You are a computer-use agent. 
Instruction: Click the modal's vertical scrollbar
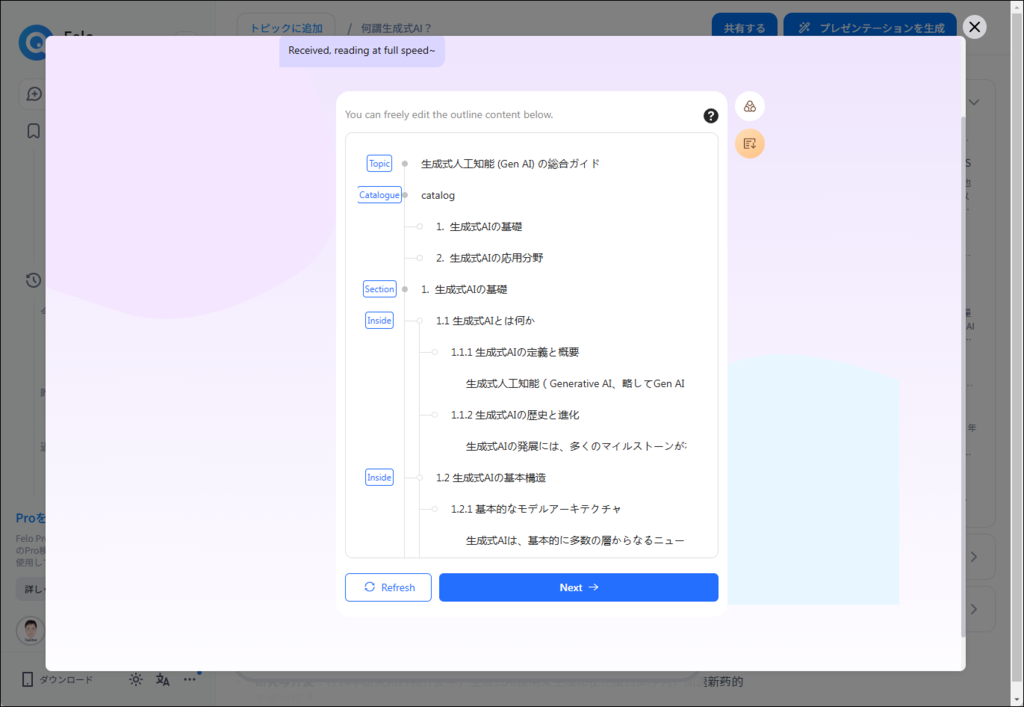pyautogui.click(x=963, y=377)
